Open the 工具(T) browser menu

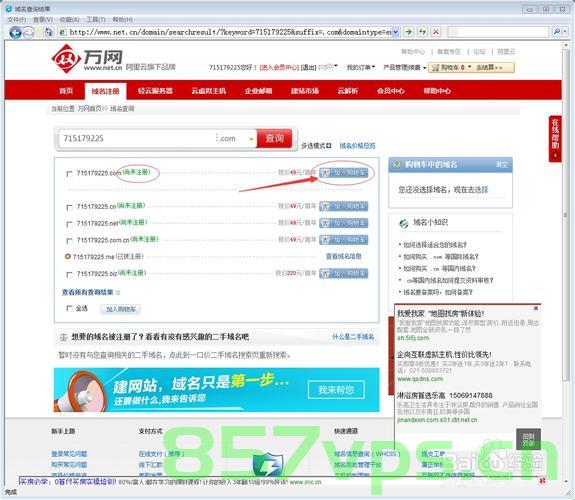96,19
